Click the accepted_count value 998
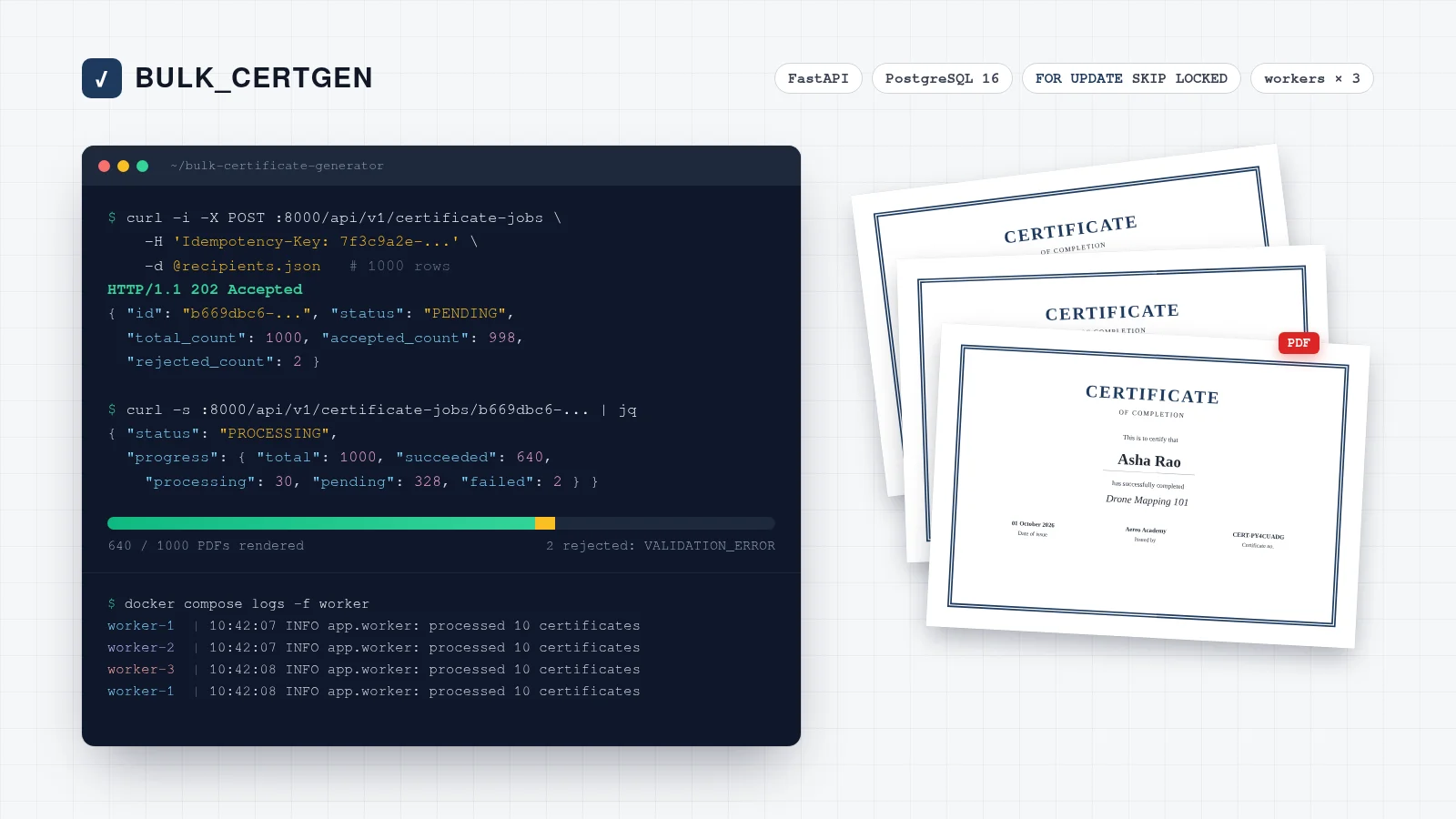This screenshot has width=1456, height=819. pos(502,338)
